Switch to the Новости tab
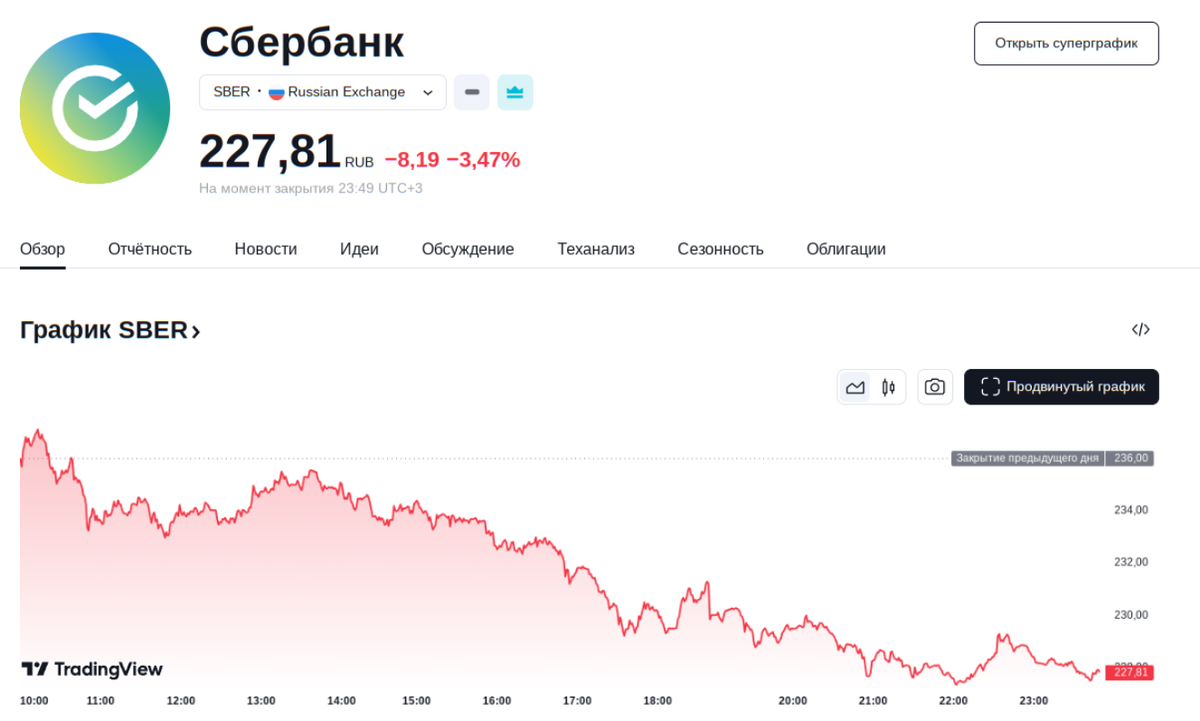Viewport: 1200px width, 721px height. pos(266,249)
